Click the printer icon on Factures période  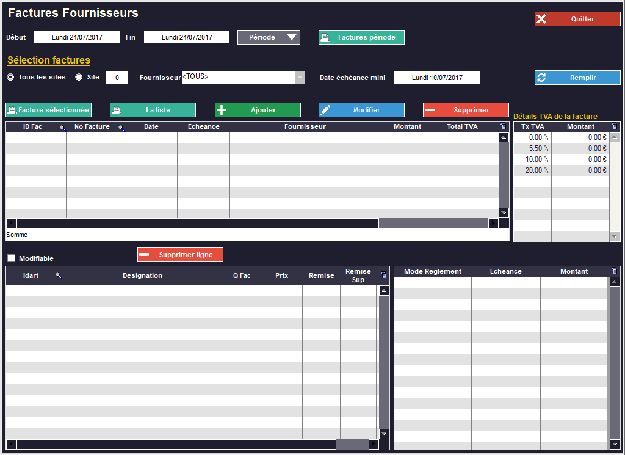coord(326,38)
